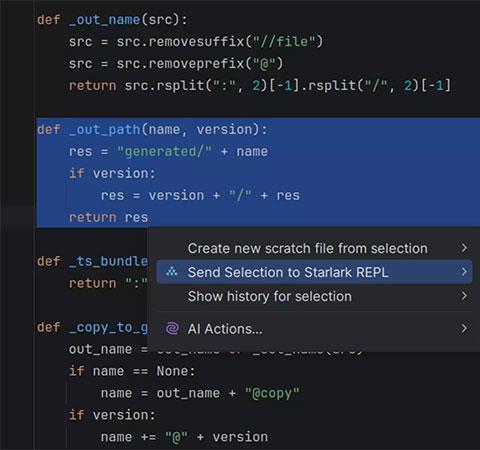The width and height of the screenshot is (480, 450).
Task: Select Create new scratch file from selection
Action: (314, 248)
